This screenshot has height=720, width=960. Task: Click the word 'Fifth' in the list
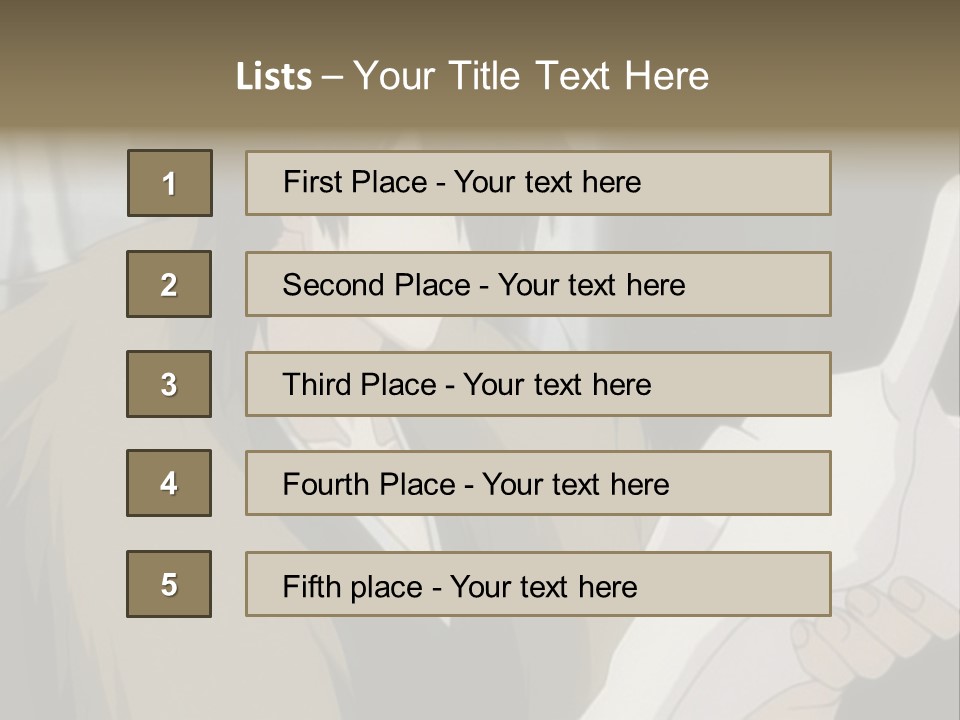311,586
